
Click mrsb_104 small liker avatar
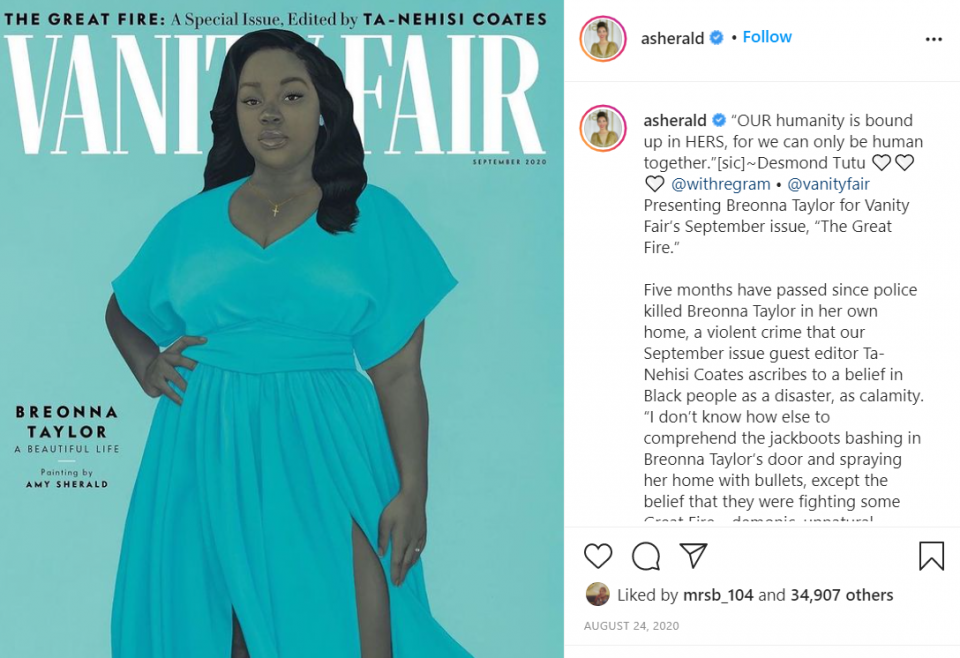pos(598,594)
